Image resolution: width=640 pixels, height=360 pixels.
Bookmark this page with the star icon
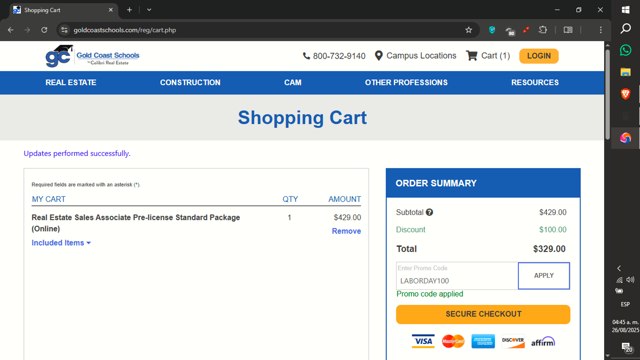point(469,30)
